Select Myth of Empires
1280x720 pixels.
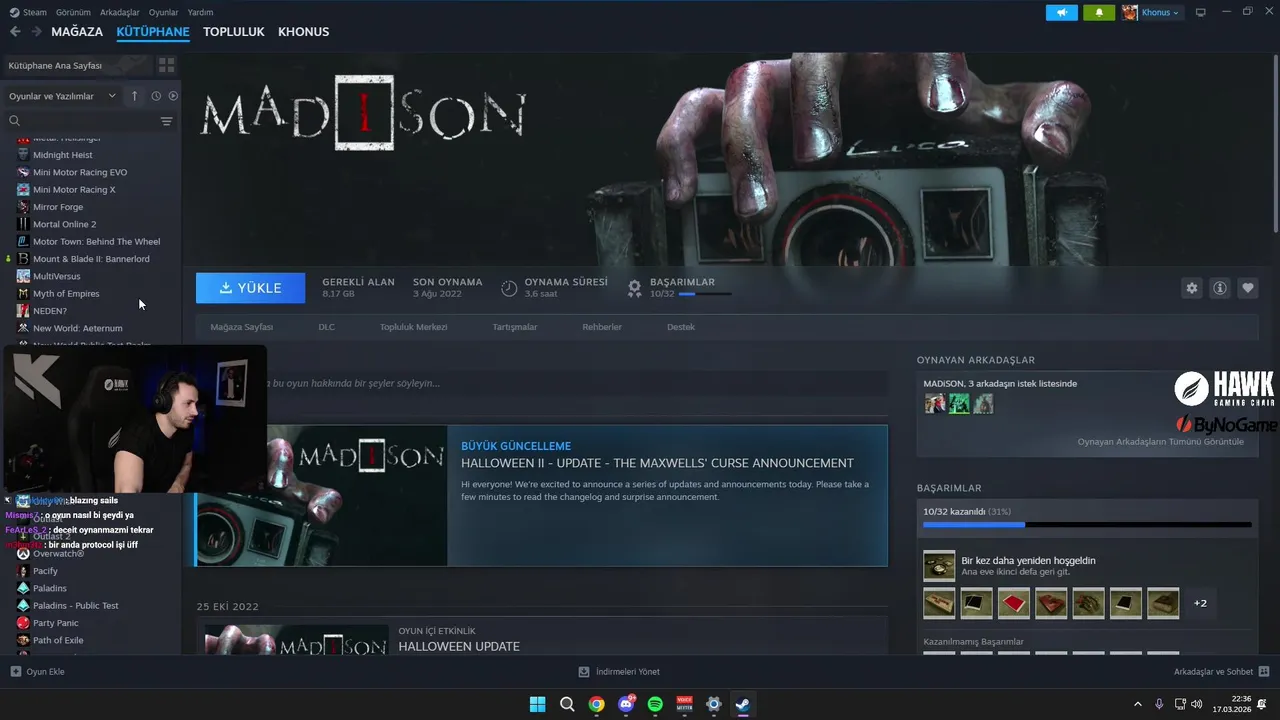(66, 294)
